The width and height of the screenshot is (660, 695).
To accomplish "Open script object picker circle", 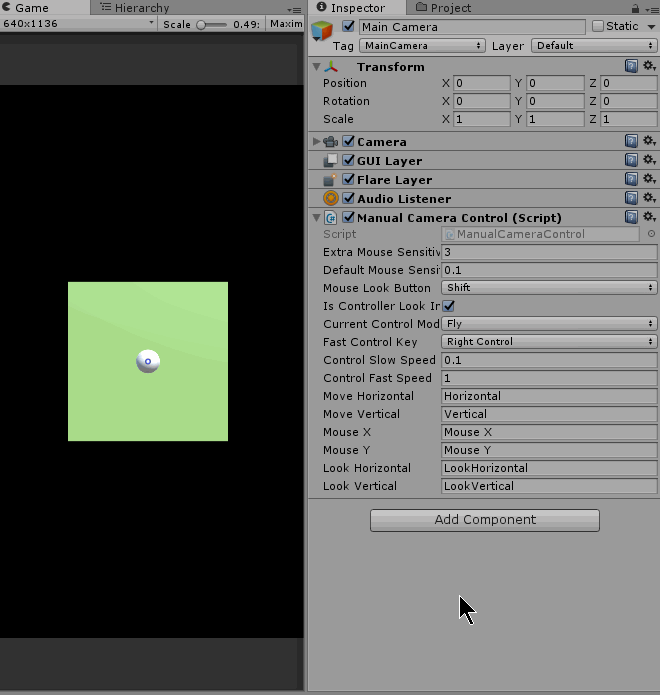I will (651, 234).
